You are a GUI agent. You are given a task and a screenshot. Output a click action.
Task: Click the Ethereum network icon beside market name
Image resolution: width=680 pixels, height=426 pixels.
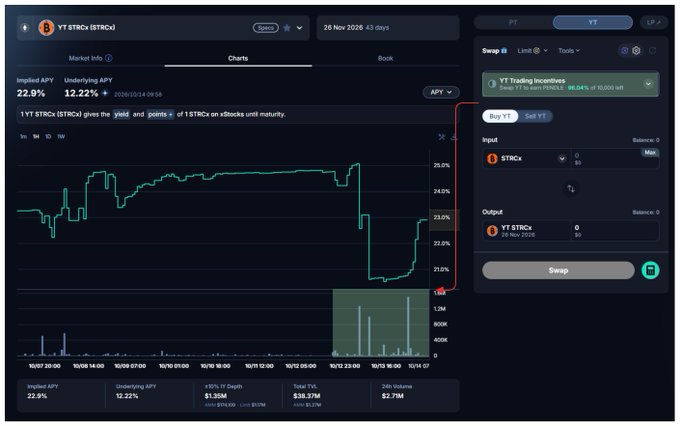coord(25,28)
